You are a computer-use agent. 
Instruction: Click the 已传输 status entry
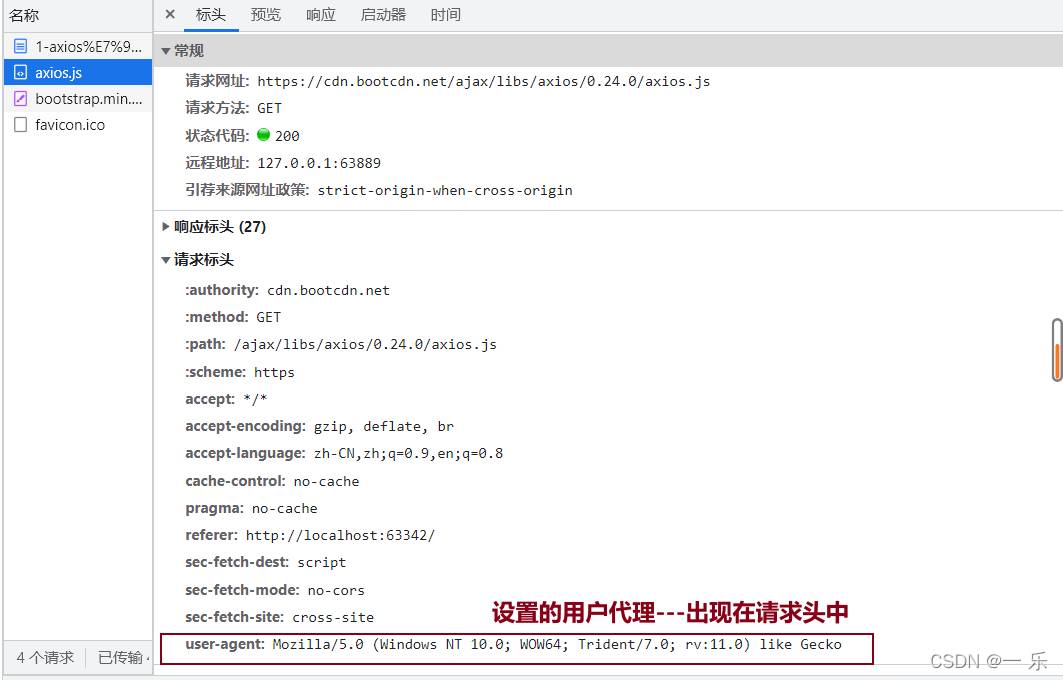click(x=123, y=658)
